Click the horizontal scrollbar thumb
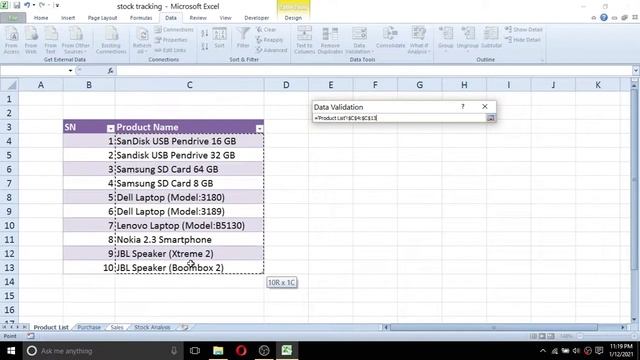Image resolution: width=640 pixels, height=360 pixels. pyautogui.click(x=494, y=327)
